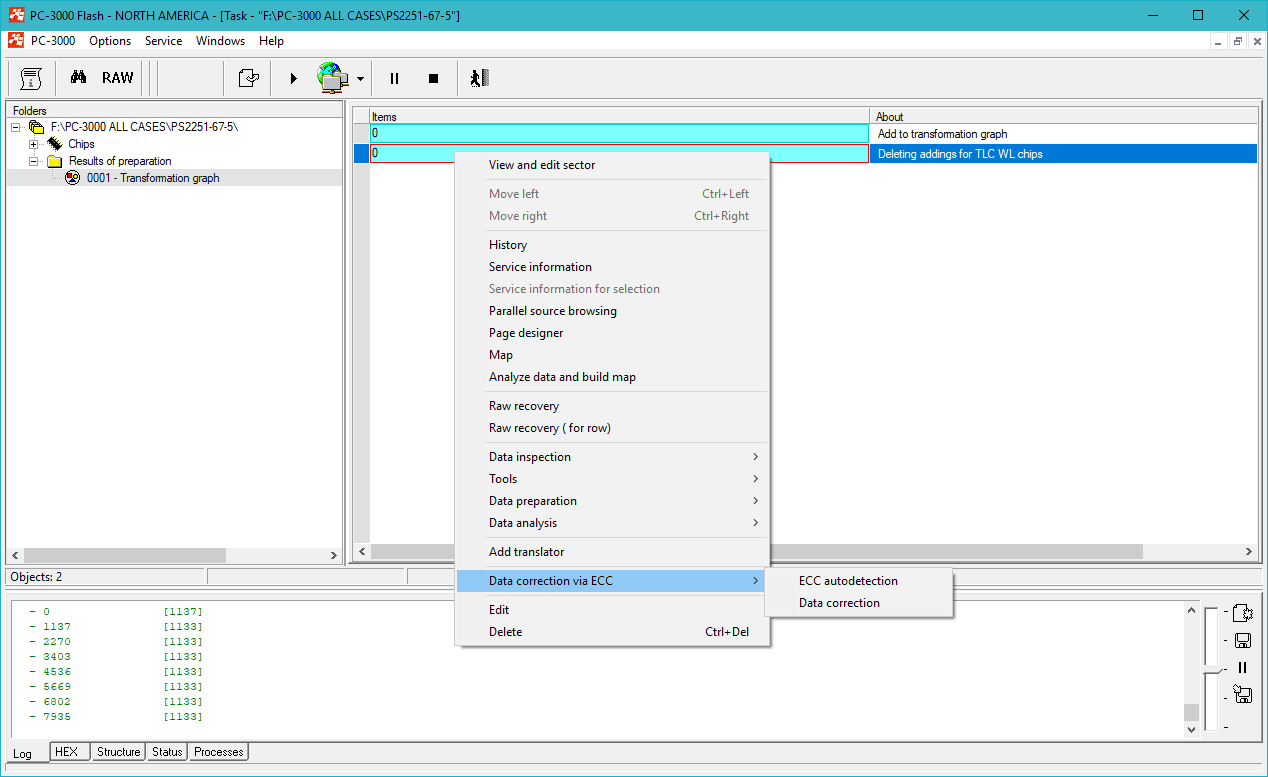
Task: Pause log output with the log pause icon
Action: point(1243,667)
